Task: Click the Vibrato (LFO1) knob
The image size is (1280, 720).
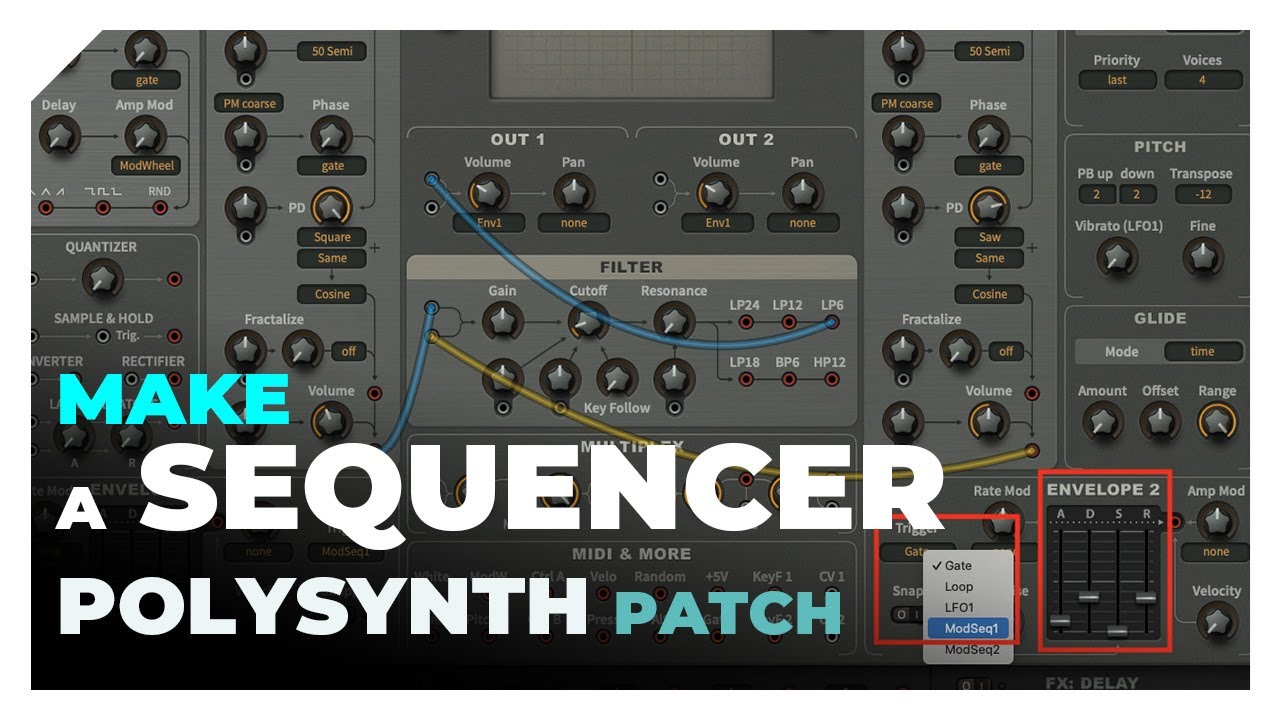Action: (x=1117, y=258)
